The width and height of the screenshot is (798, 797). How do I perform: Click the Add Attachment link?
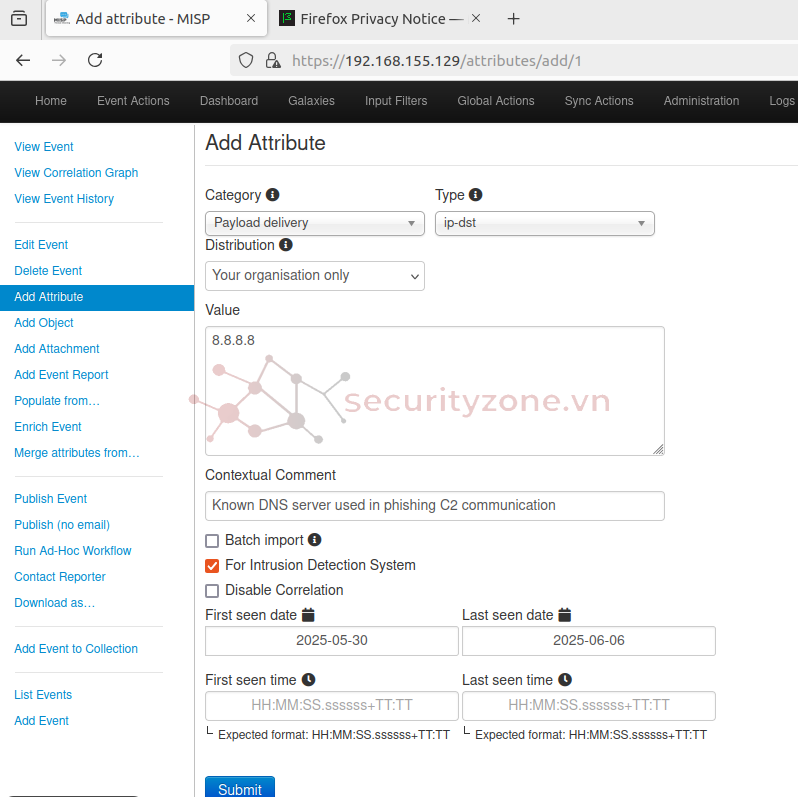[56, 349]
